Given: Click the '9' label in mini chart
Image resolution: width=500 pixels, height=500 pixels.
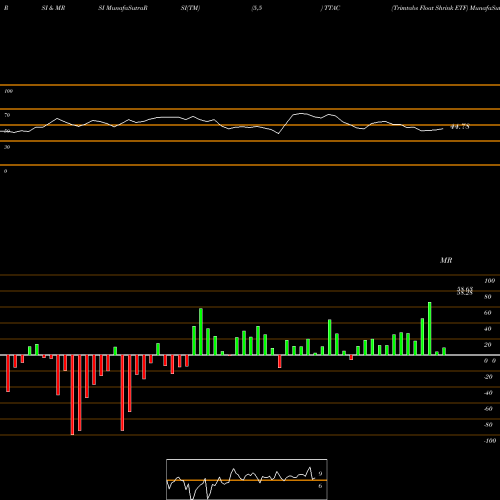Looking at the screenshot, I should 320,474.
